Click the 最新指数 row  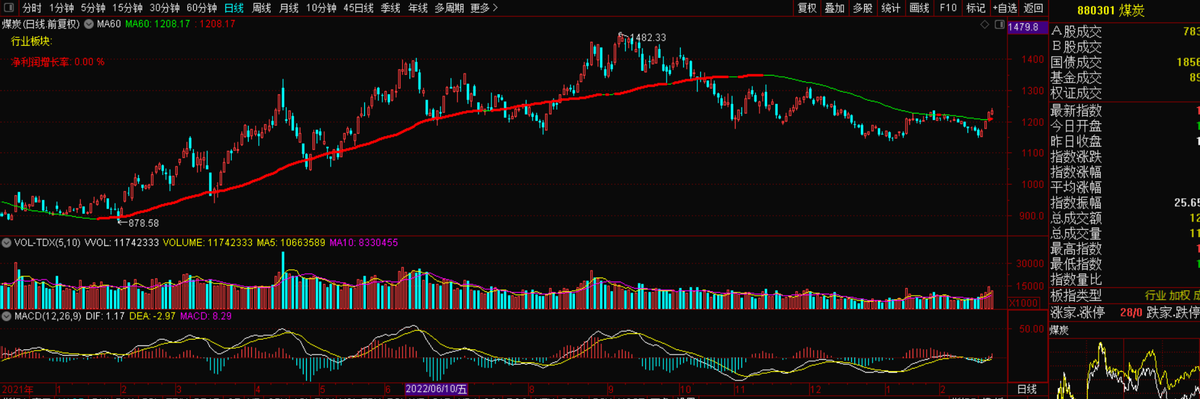click(1124, 110)
